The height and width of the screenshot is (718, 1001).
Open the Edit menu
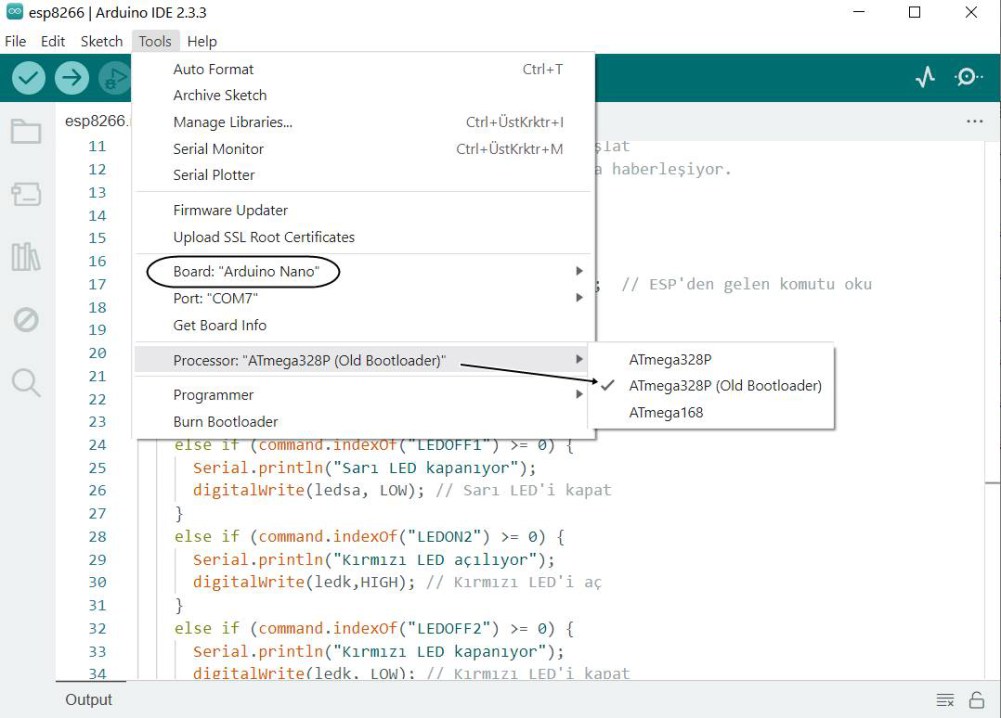point(53,41)
